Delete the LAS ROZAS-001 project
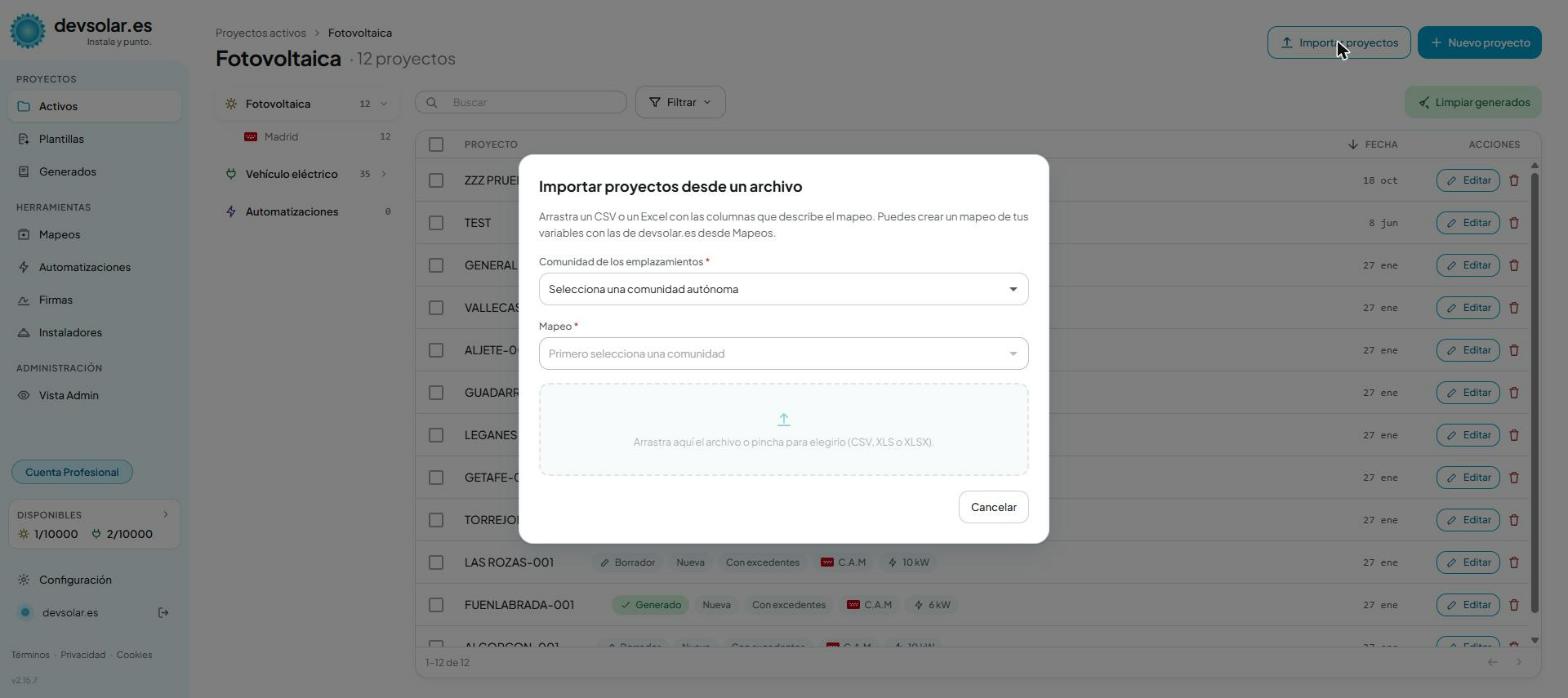 pos(1513,562)
